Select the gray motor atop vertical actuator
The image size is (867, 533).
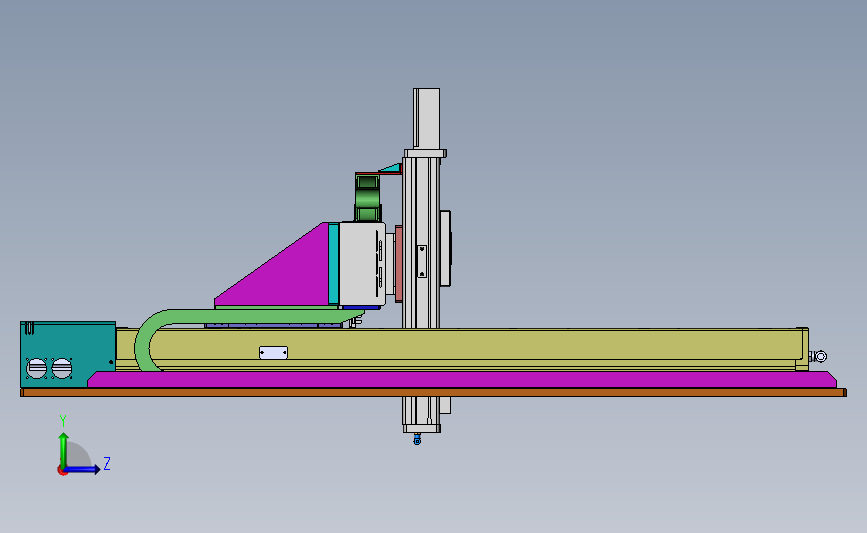[426, 118]
